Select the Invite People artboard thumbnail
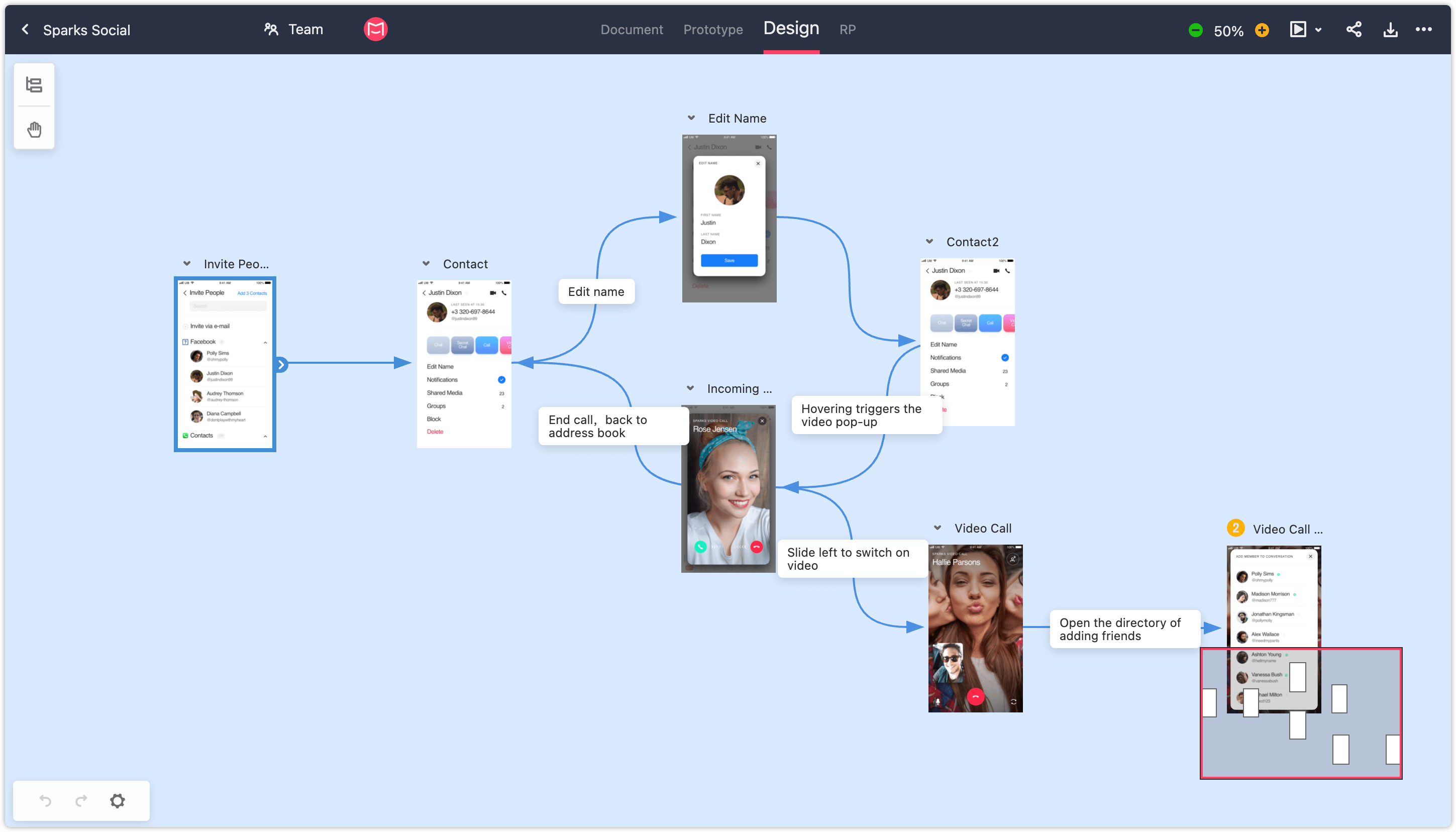The image size is (1456, 832). click(225, 365)
